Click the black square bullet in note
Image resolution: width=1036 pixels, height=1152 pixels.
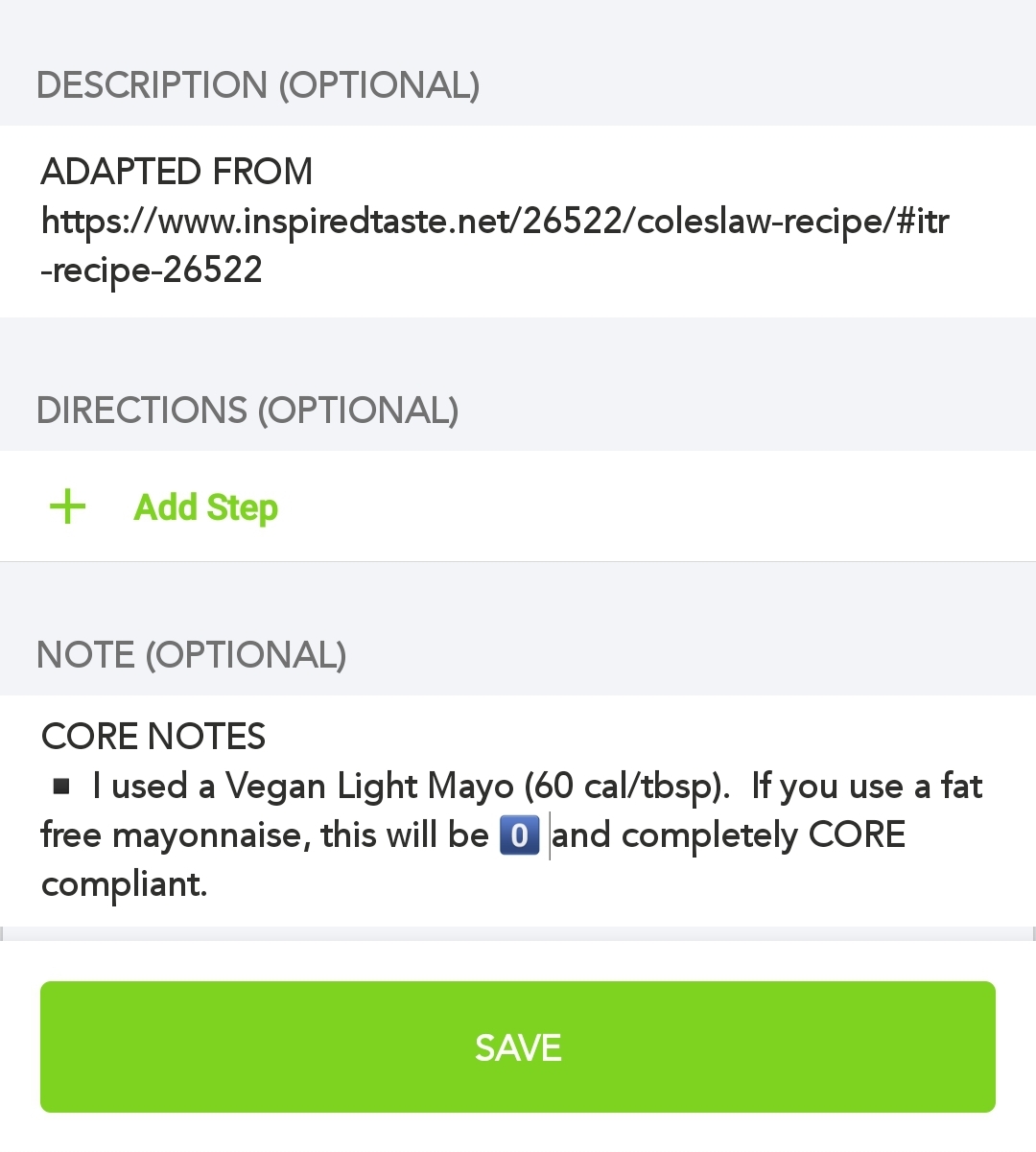click(x=61, y=788)
